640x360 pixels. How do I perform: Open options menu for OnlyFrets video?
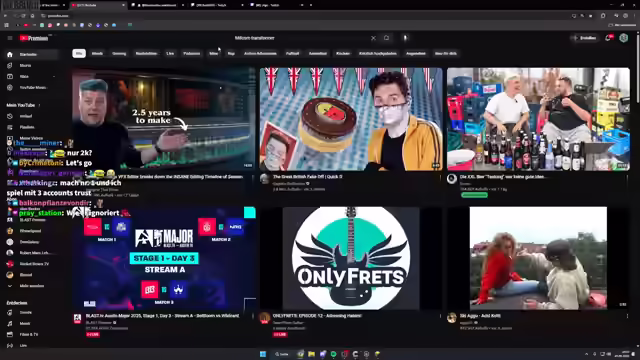pos(440,316)
